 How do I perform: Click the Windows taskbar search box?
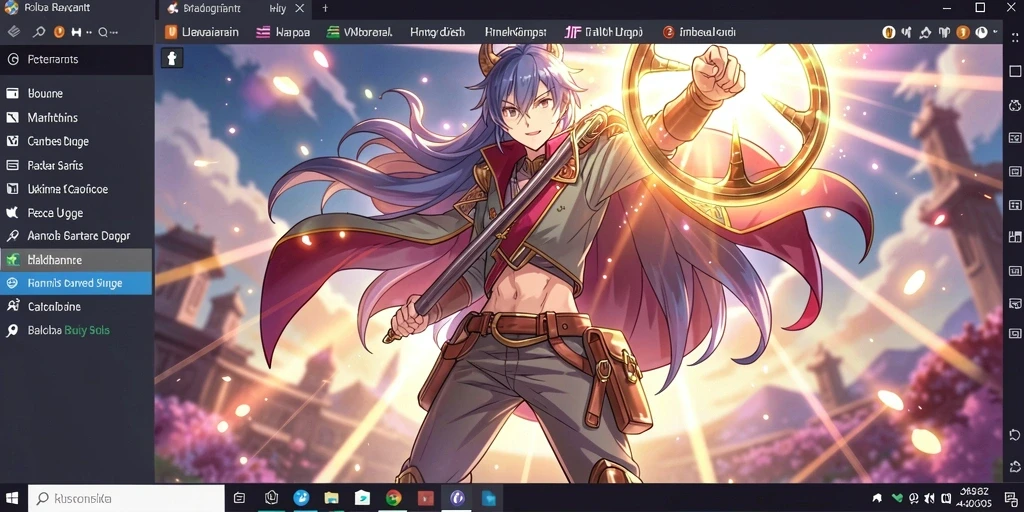[x=126, y=498]
